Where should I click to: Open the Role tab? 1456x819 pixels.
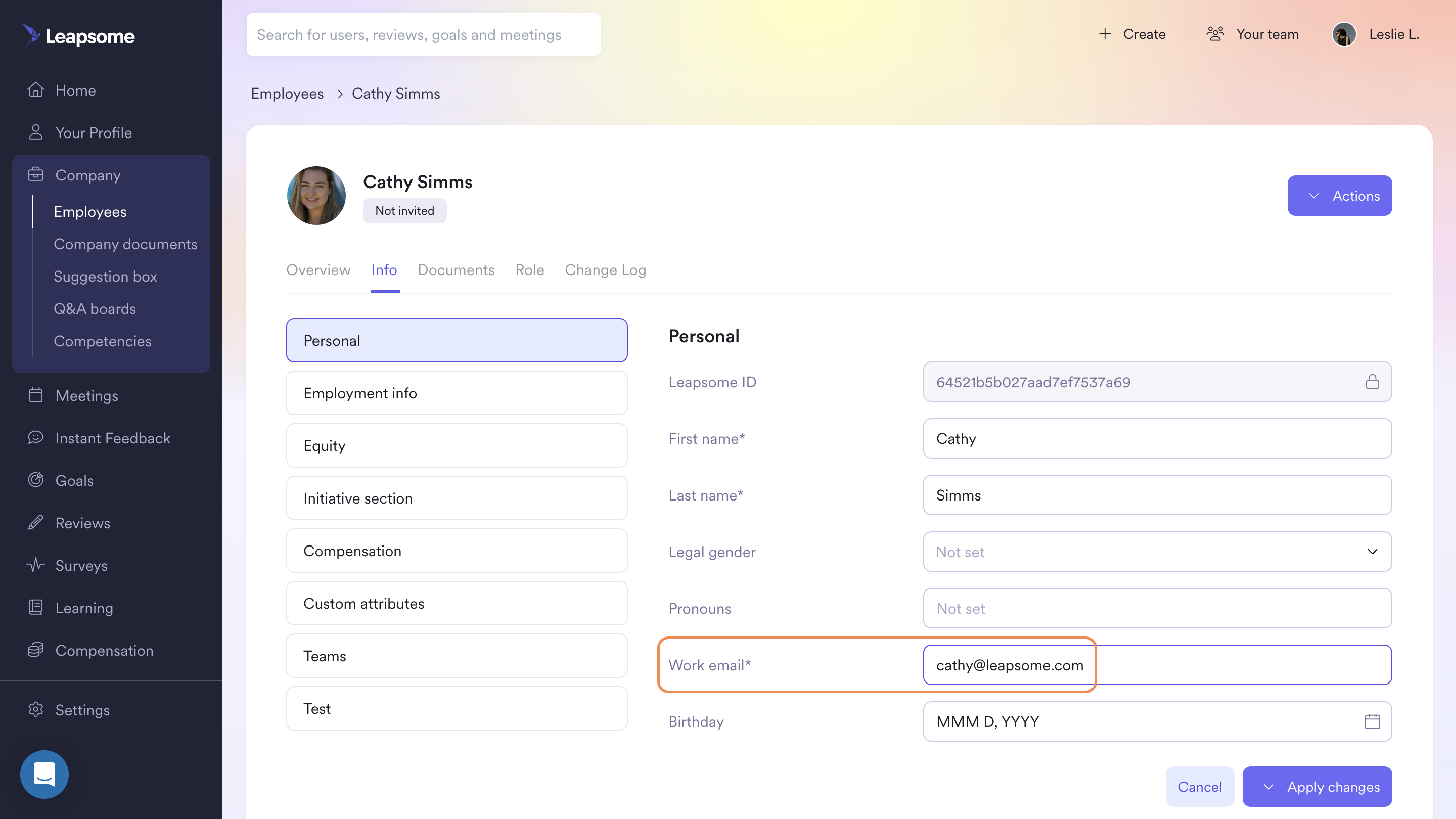pos(530,270)
